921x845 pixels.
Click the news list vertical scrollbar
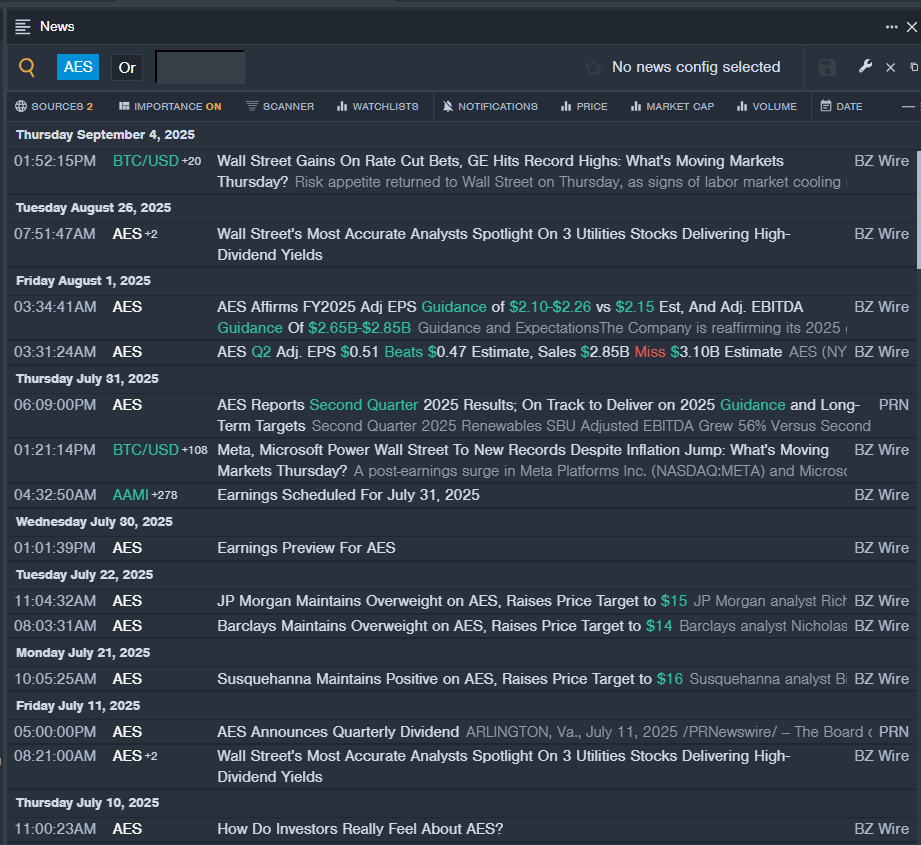918,211
